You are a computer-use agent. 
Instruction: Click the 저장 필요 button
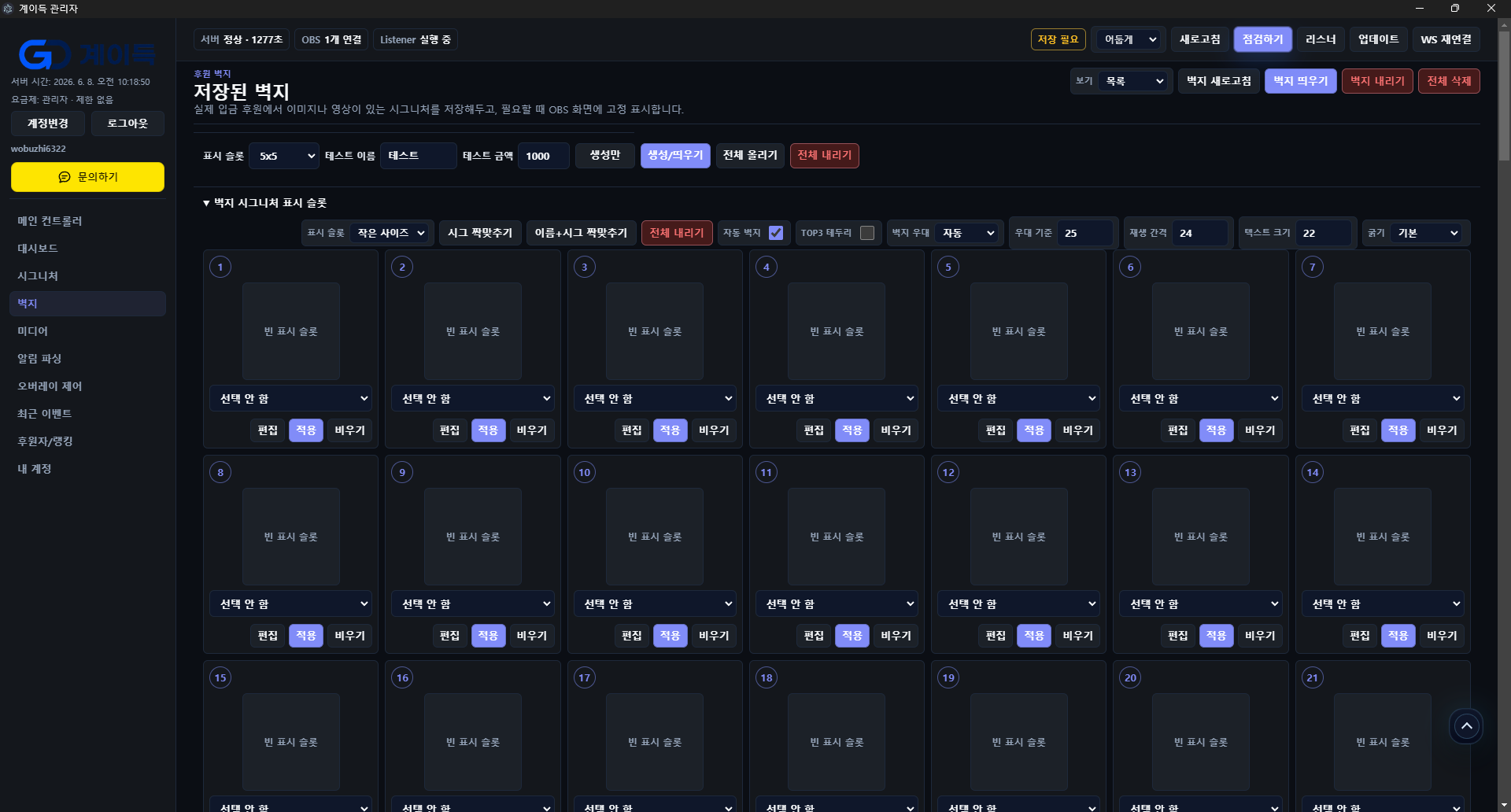1058,39
